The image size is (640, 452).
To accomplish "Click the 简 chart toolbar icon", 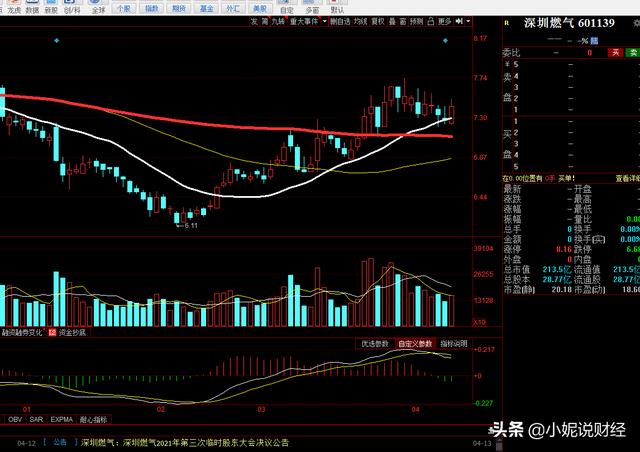I will point(265,21).
